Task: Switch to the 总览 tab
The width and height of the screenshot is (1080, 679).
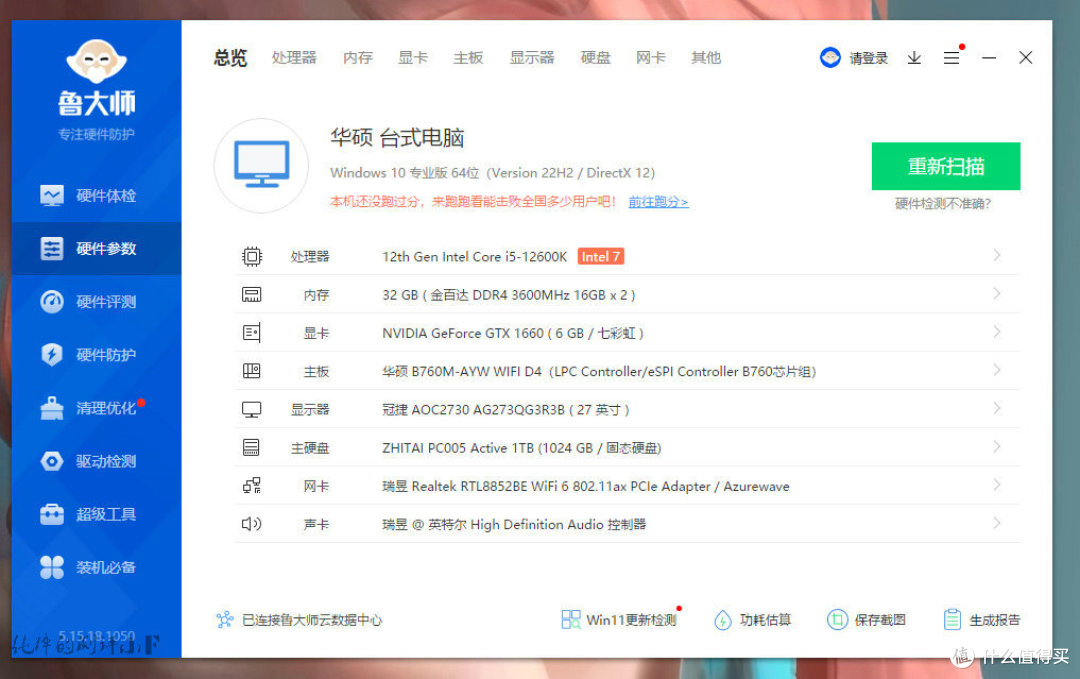Action: click(230, 58)
